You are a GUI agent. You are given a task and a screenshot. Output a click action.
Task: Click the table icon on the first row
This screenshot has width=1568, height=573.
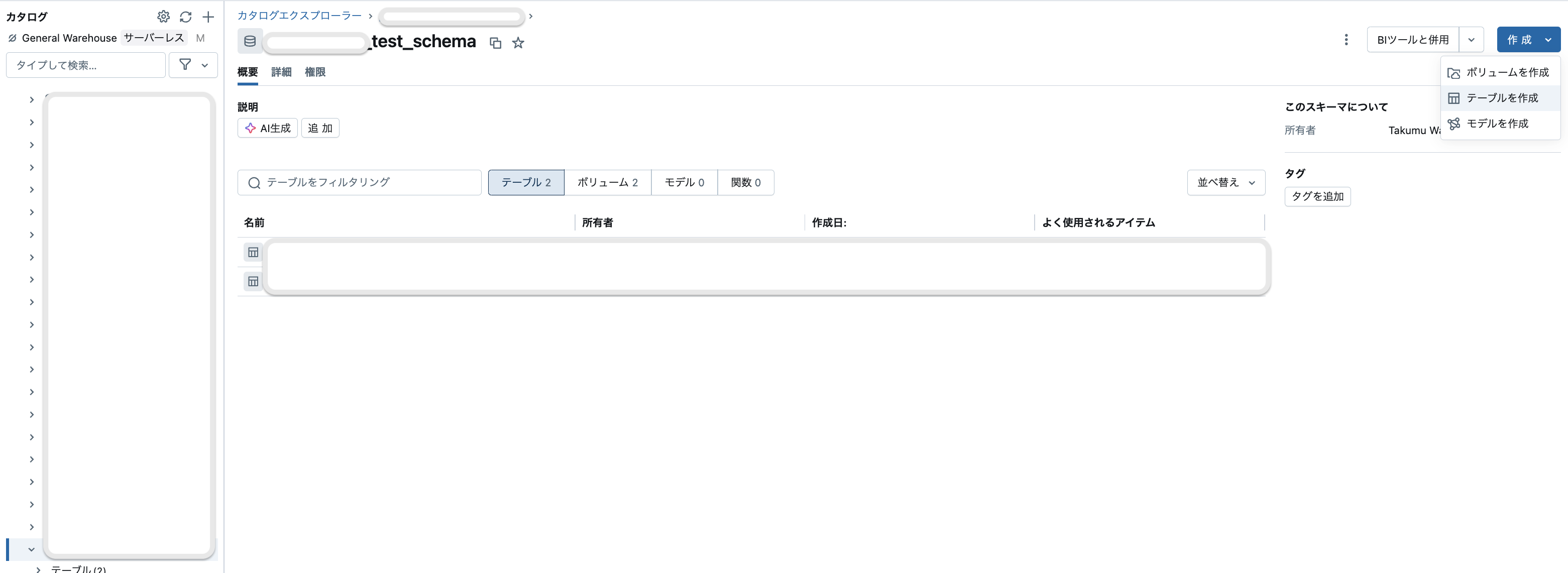[x=253, y=252]
